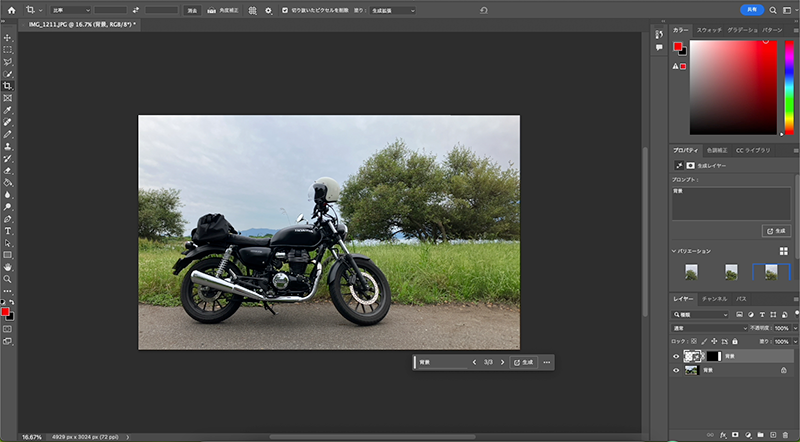
Task: Select the Eraser tool
Action: (7, 170)
